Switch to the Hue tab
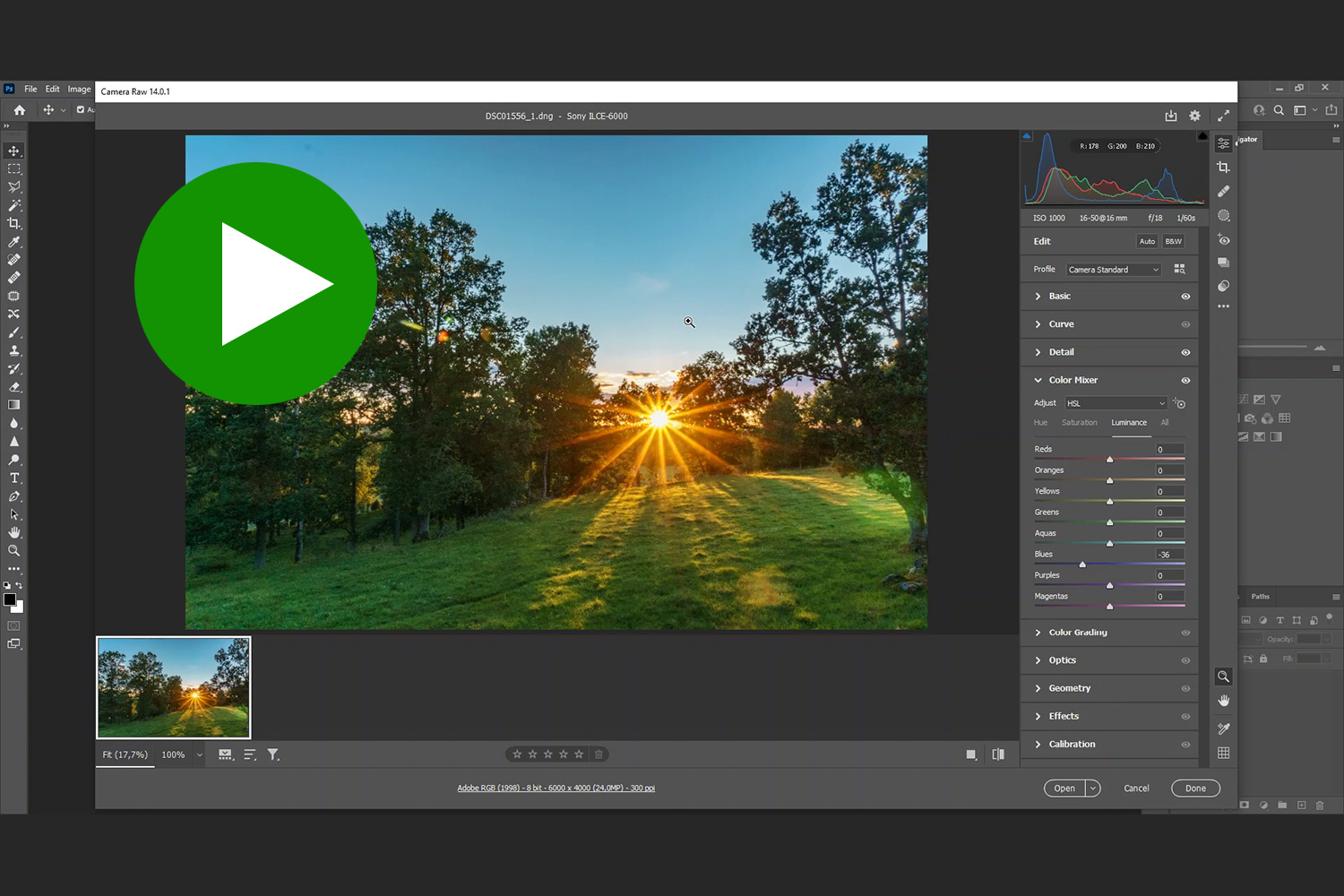This screenshot has width=1344, height=896. [x=1040, y=423]
